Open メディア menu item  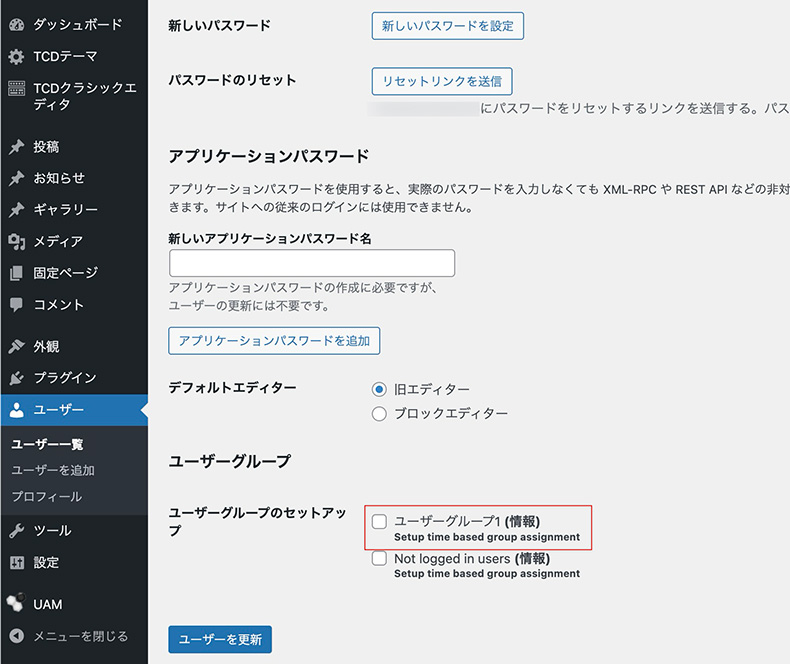coord(74,242)
